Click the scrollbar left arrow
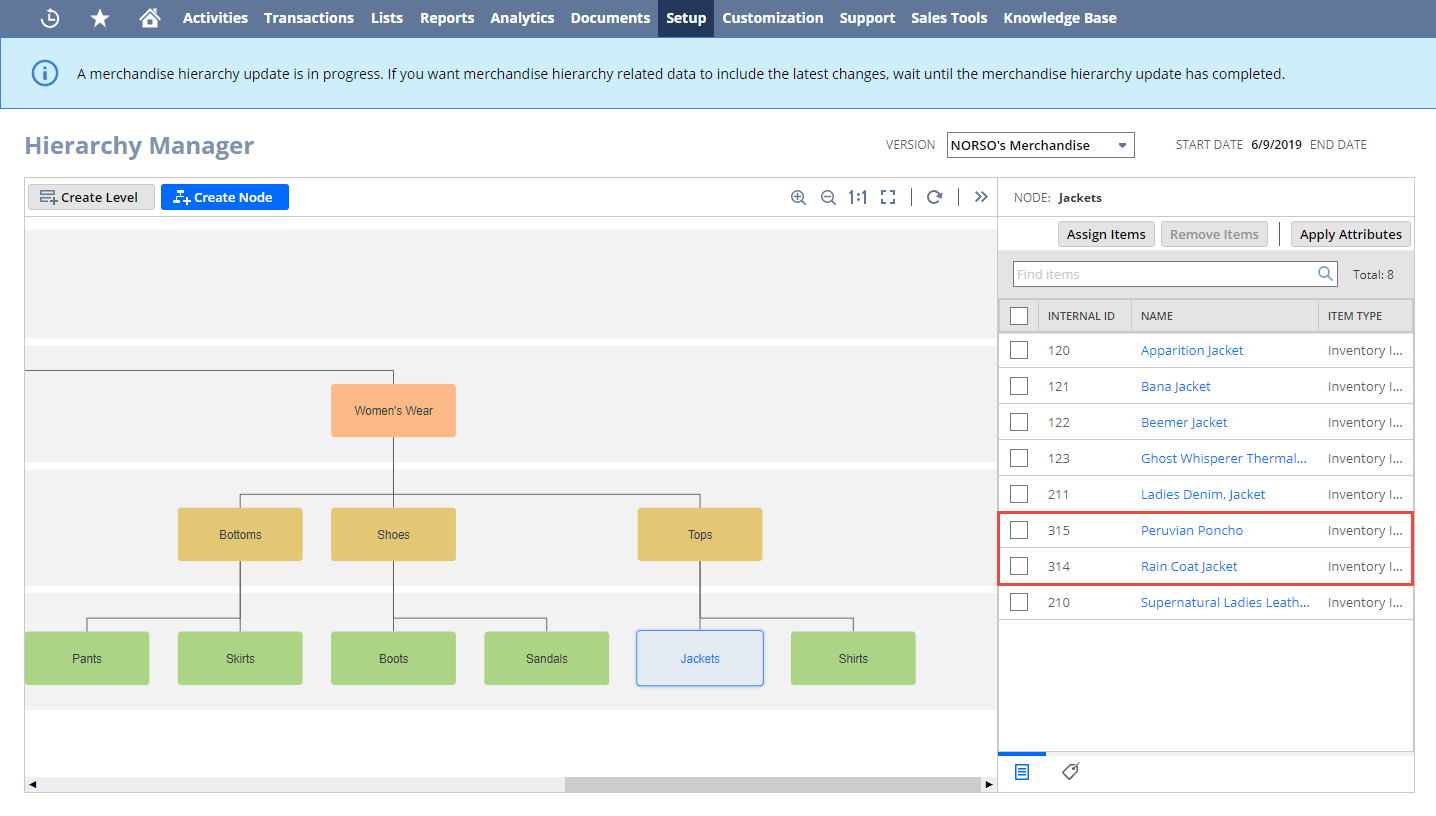The height and width of the screenshot is (816, 1436). [32, 785]
